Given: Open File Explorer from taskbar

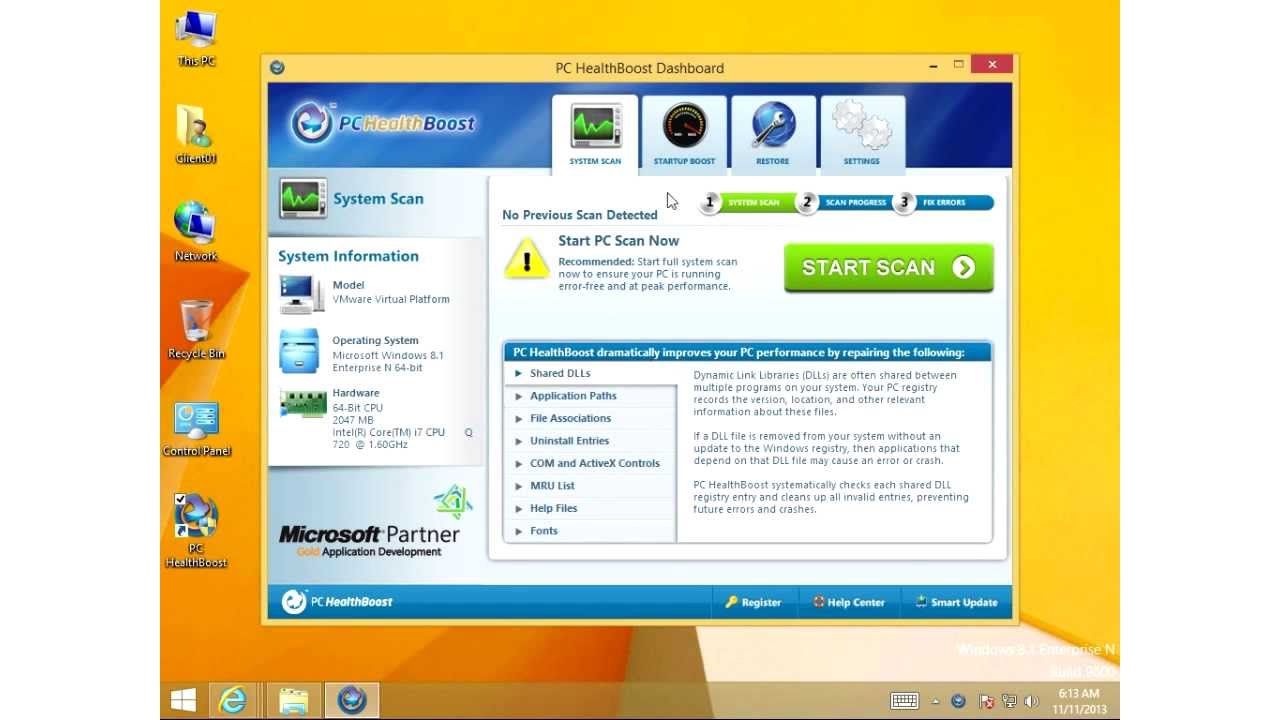Looking at the screenshot, I should tap(293, 700).
